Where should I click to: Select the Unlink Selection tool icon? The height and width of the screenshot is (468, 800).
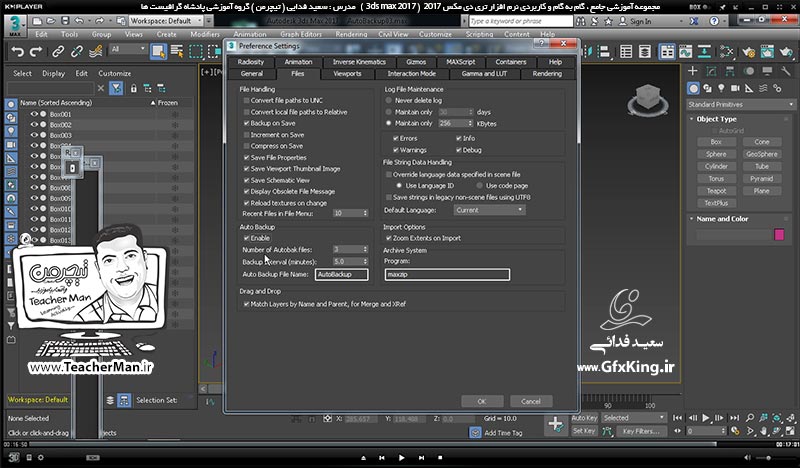[x=77, y=52]
